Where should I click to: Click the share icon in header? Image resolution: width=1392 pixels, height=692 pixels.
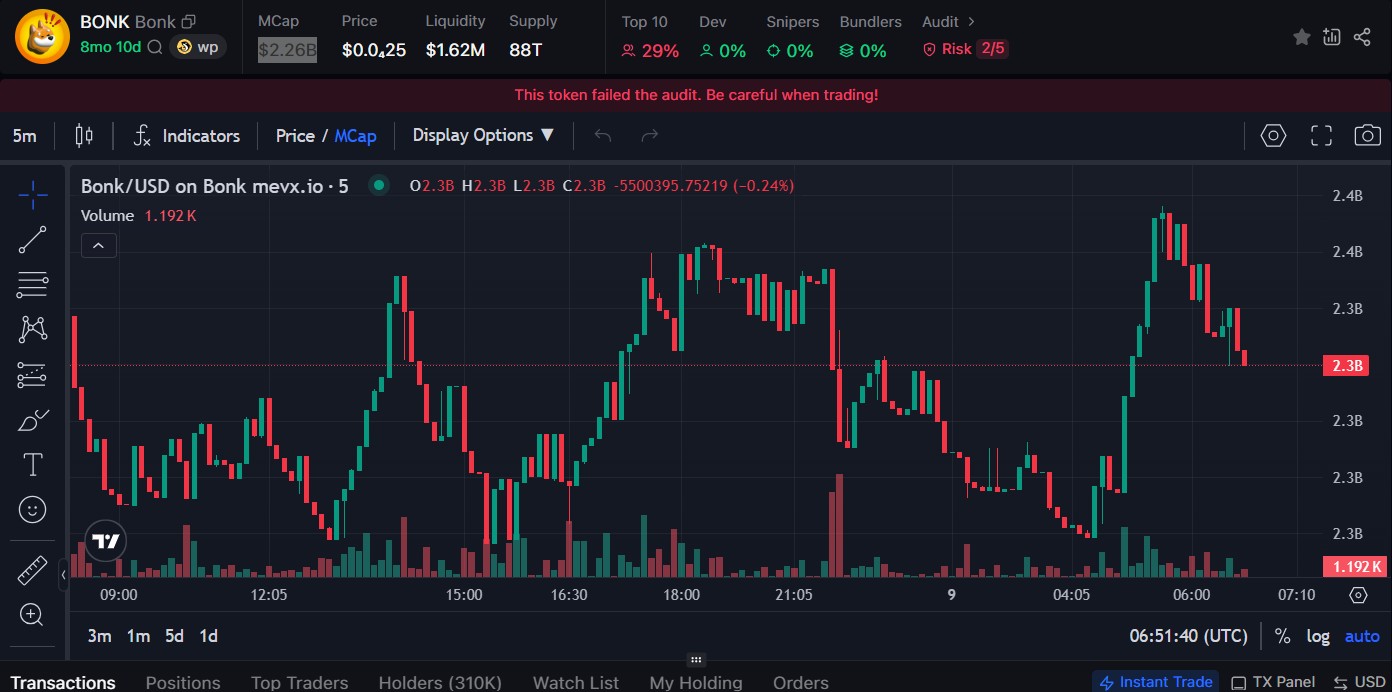(x=1361, y=37)
